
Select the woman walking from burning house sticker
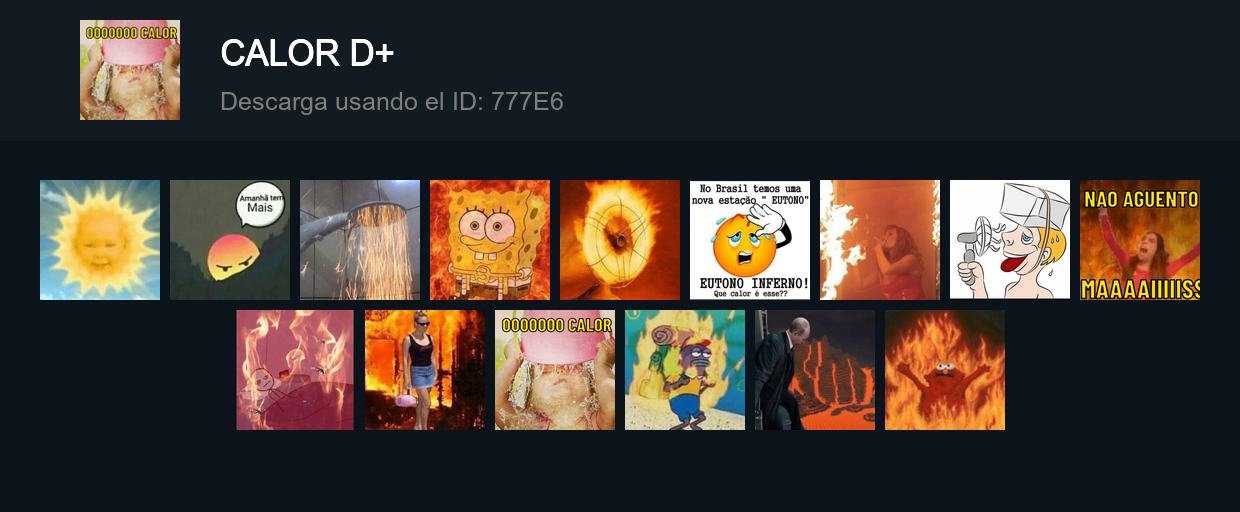[x=425, y=370]
